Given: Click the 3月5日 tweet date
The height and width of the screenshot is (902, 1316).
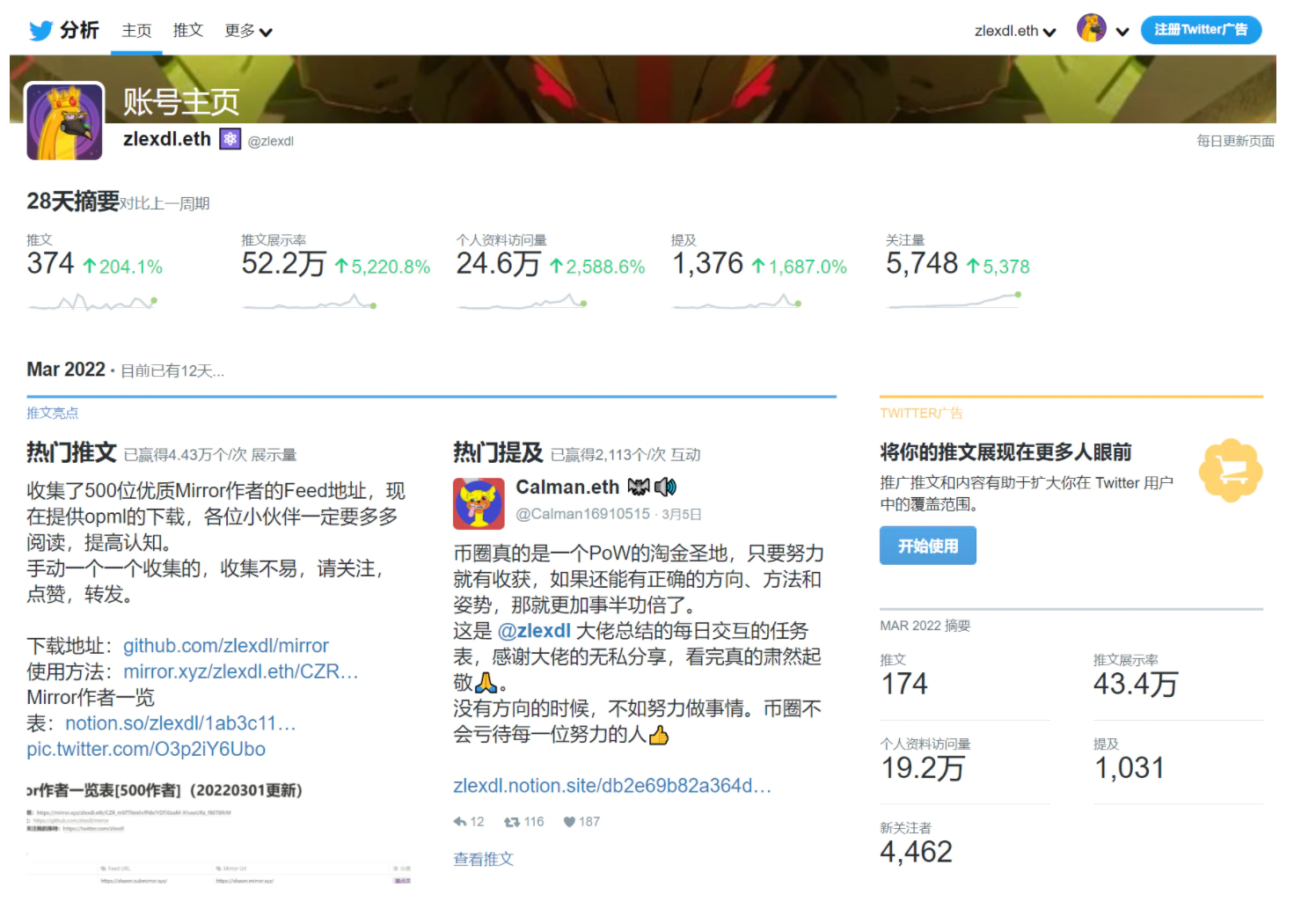Looking at the screenshot, I should (x=682, y=515).
